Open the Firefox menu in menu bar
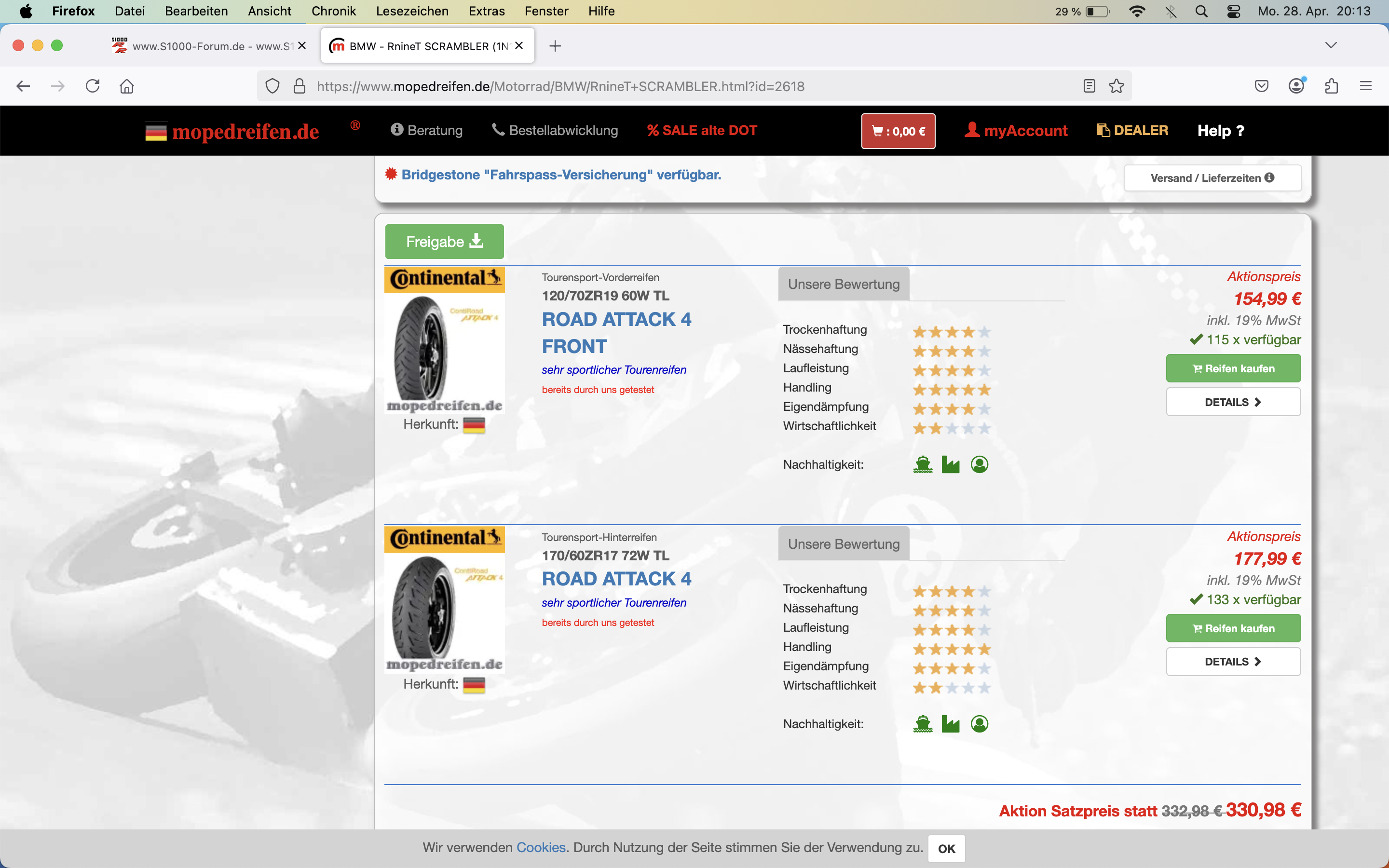Image resolution: width=1389 pixels, height=868 pixels. point(73,11)
